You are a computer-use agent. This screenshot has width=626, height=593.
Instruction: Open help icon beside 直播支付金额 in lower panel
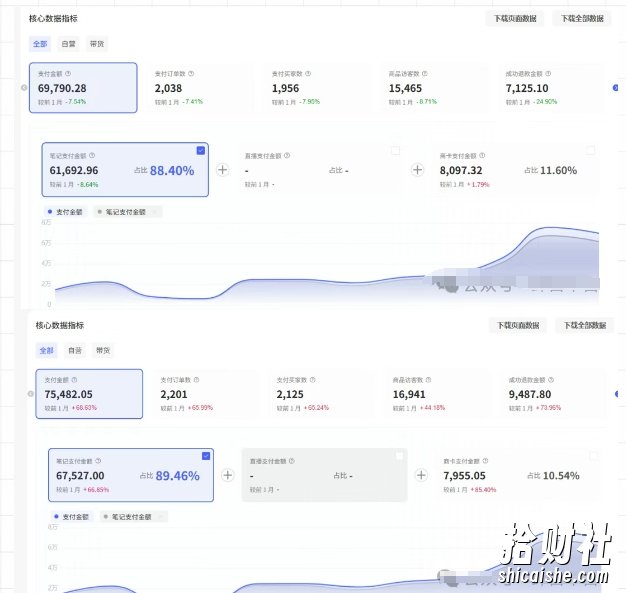(292, 461)
